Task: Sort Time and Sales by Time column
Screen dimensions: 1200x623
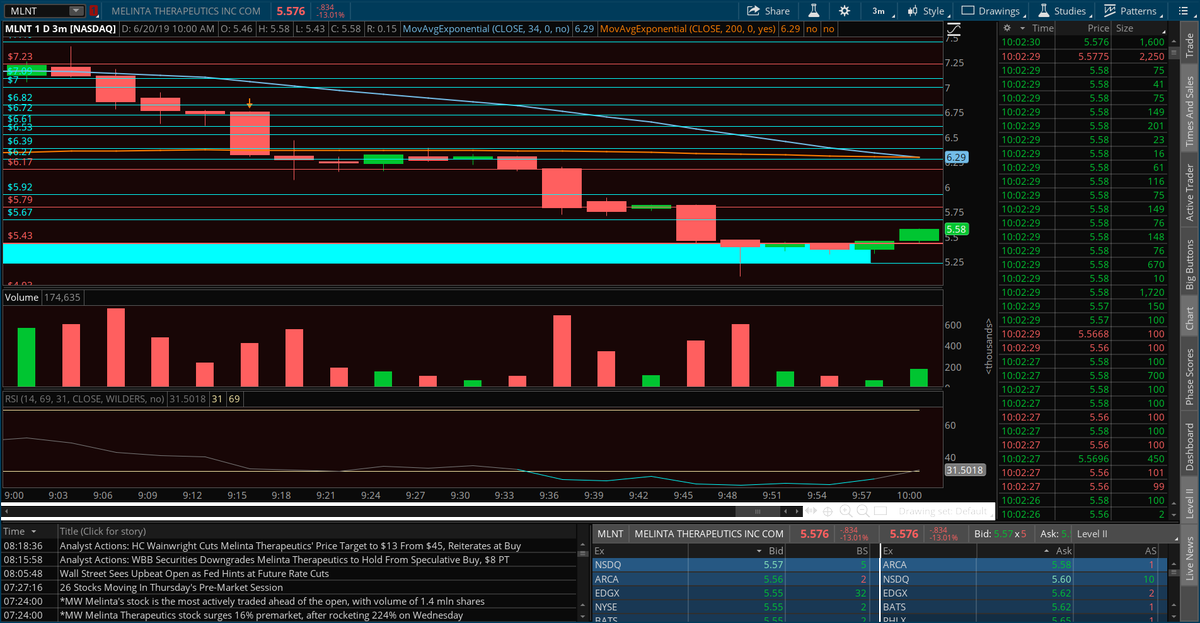Action: (1043, 29)
